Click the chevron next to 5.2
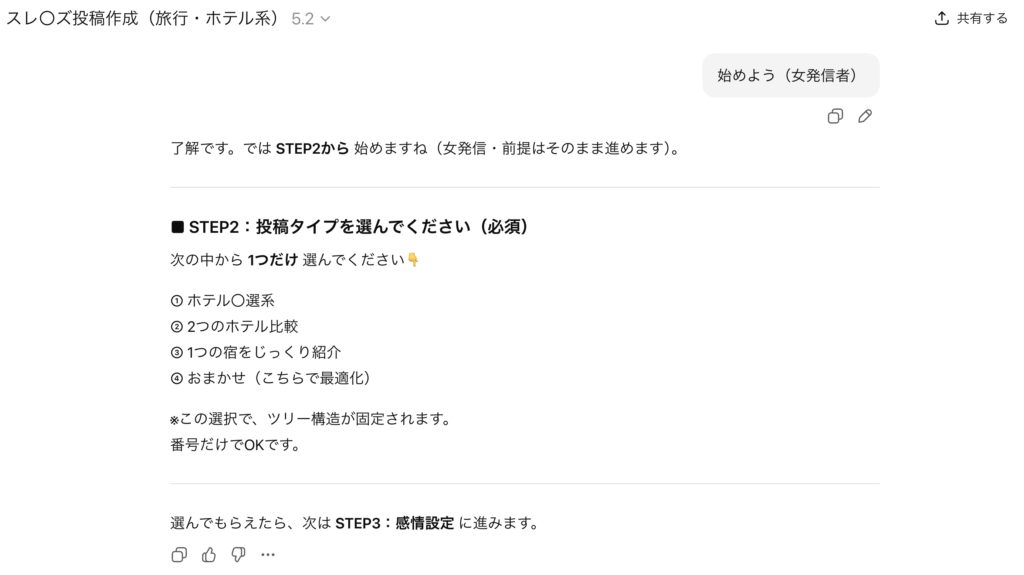Image resolution: width=1024 pixels, height=575 pixels. [325, 19]
